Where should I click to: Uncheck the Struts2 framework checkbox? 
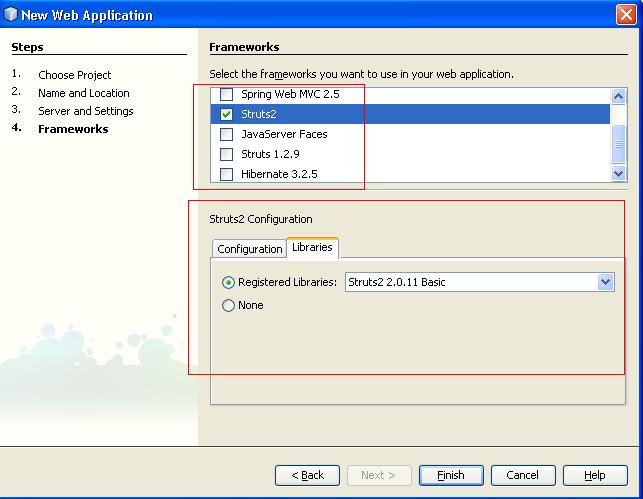226,114
